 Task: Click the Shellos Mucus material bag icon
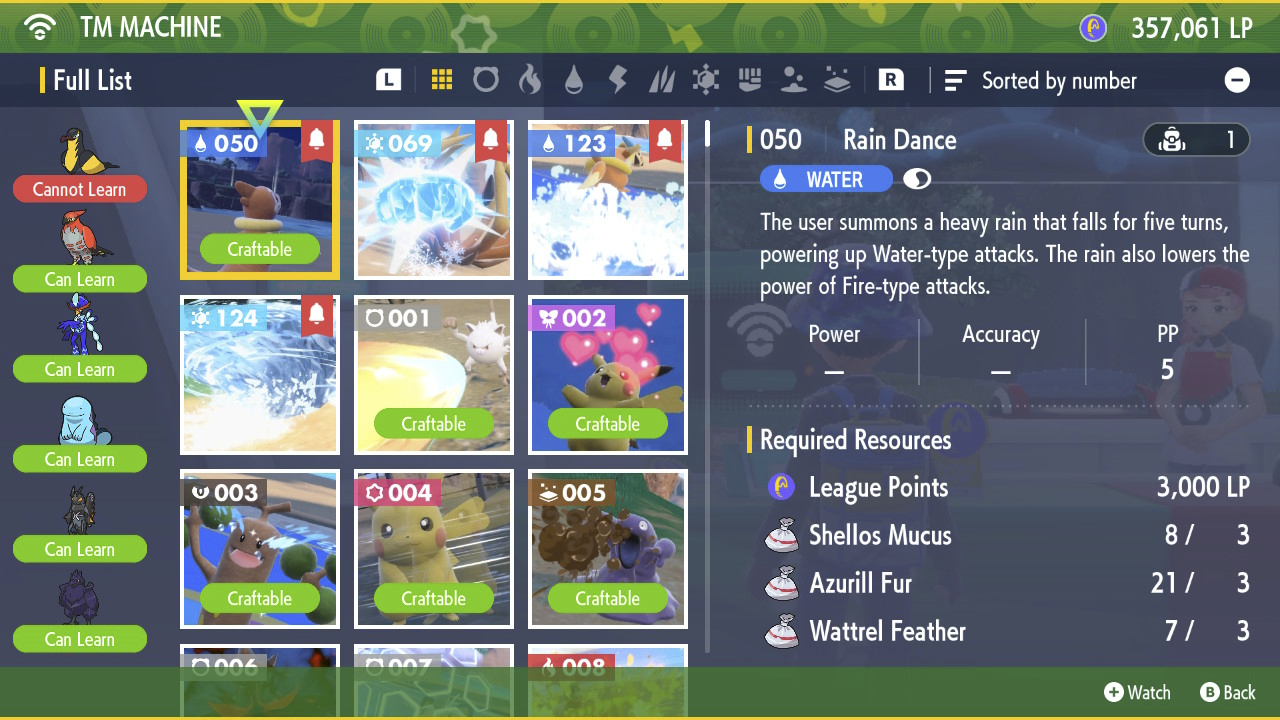(x=782, y=535)
